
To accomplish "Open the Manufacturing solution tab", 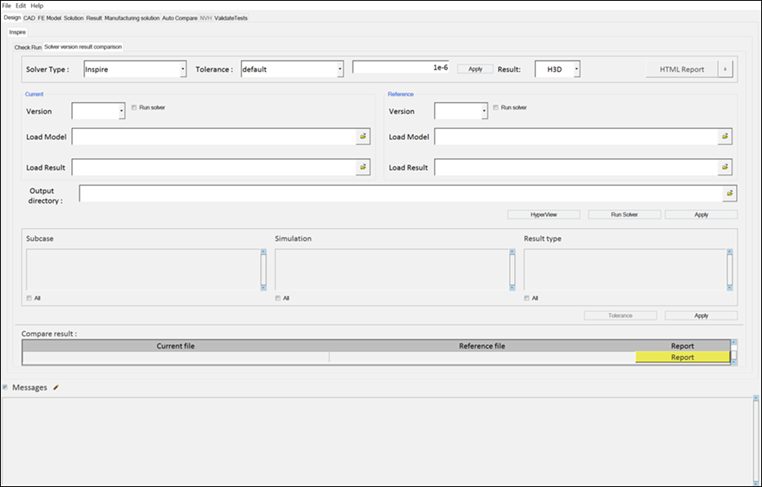I will click(131, 18).
